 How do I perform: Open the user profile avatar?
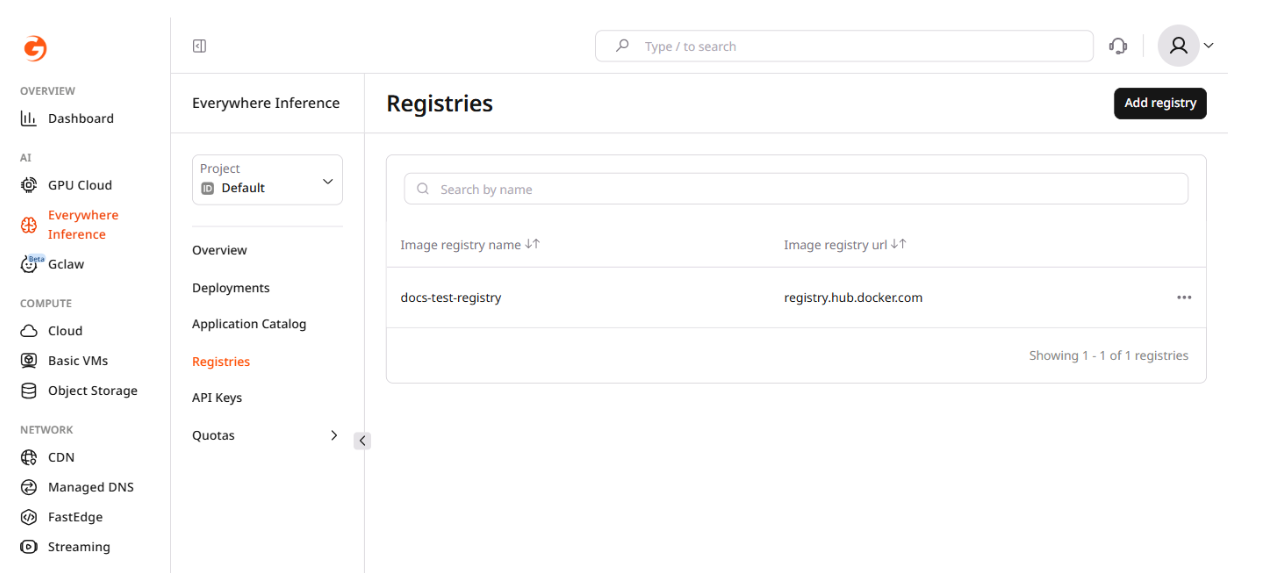coord(1178,46)
